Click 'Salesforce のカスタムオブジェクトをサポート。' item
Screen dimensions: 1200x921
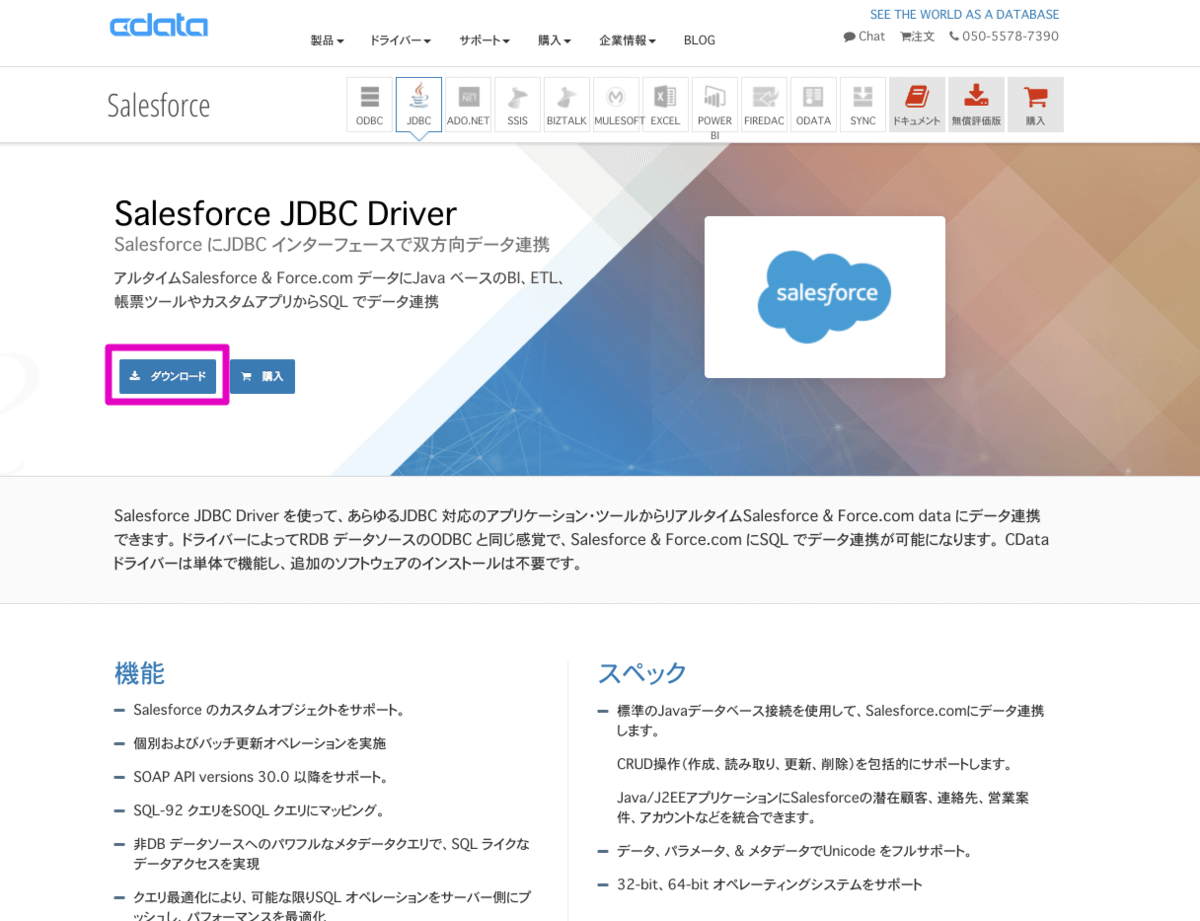[268, 710]
